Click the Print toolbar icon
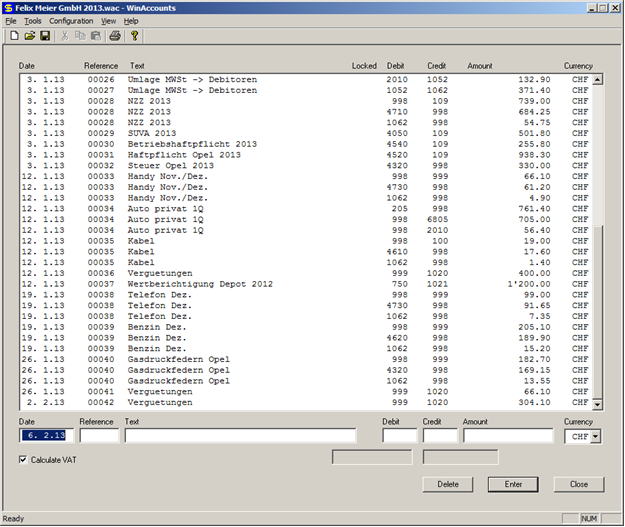Viewport: 625px width, 527px height. [x=115, y=36]
